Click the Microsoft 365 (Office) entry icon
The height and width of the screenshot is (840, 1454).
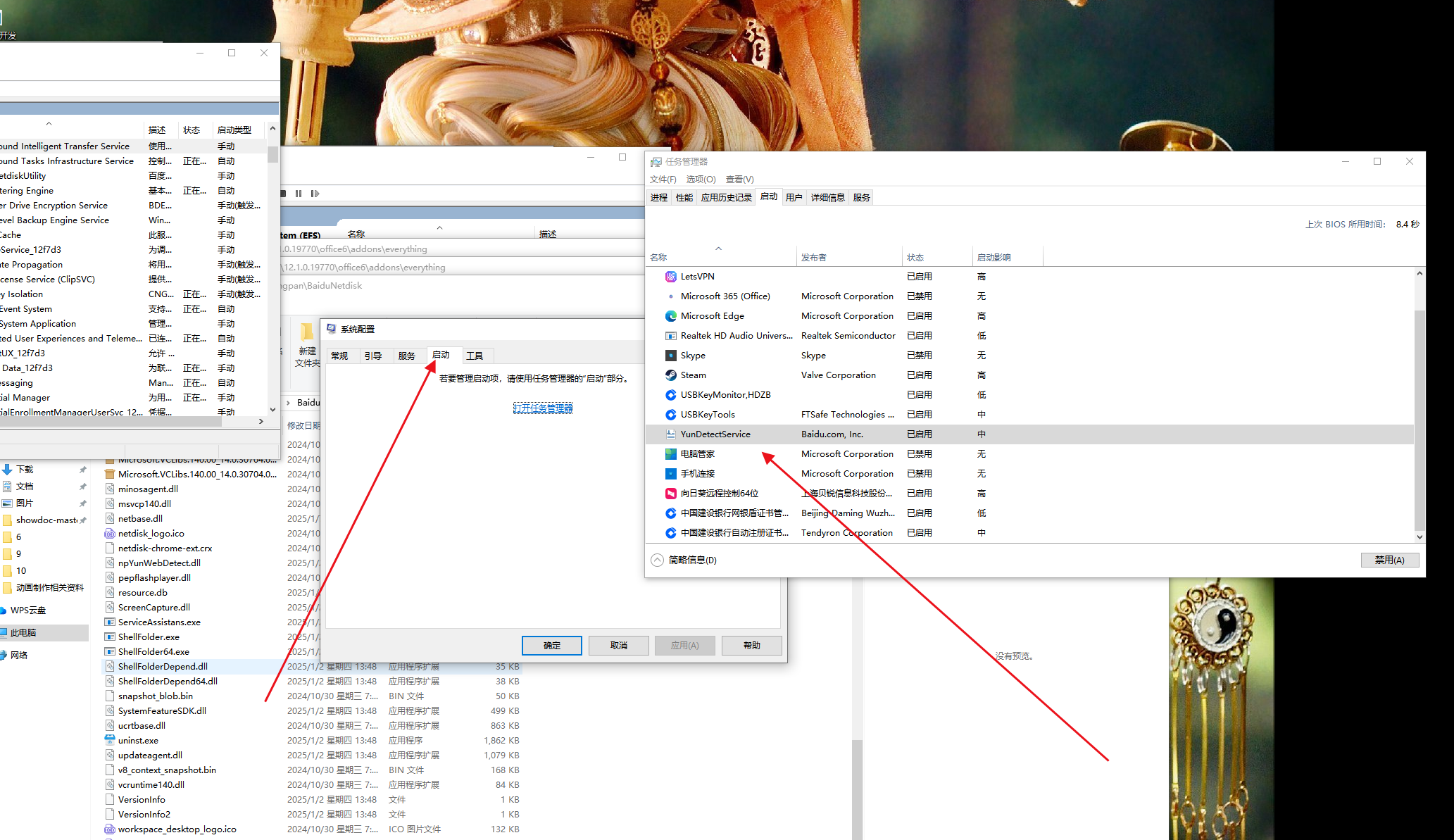click(670, 296)
